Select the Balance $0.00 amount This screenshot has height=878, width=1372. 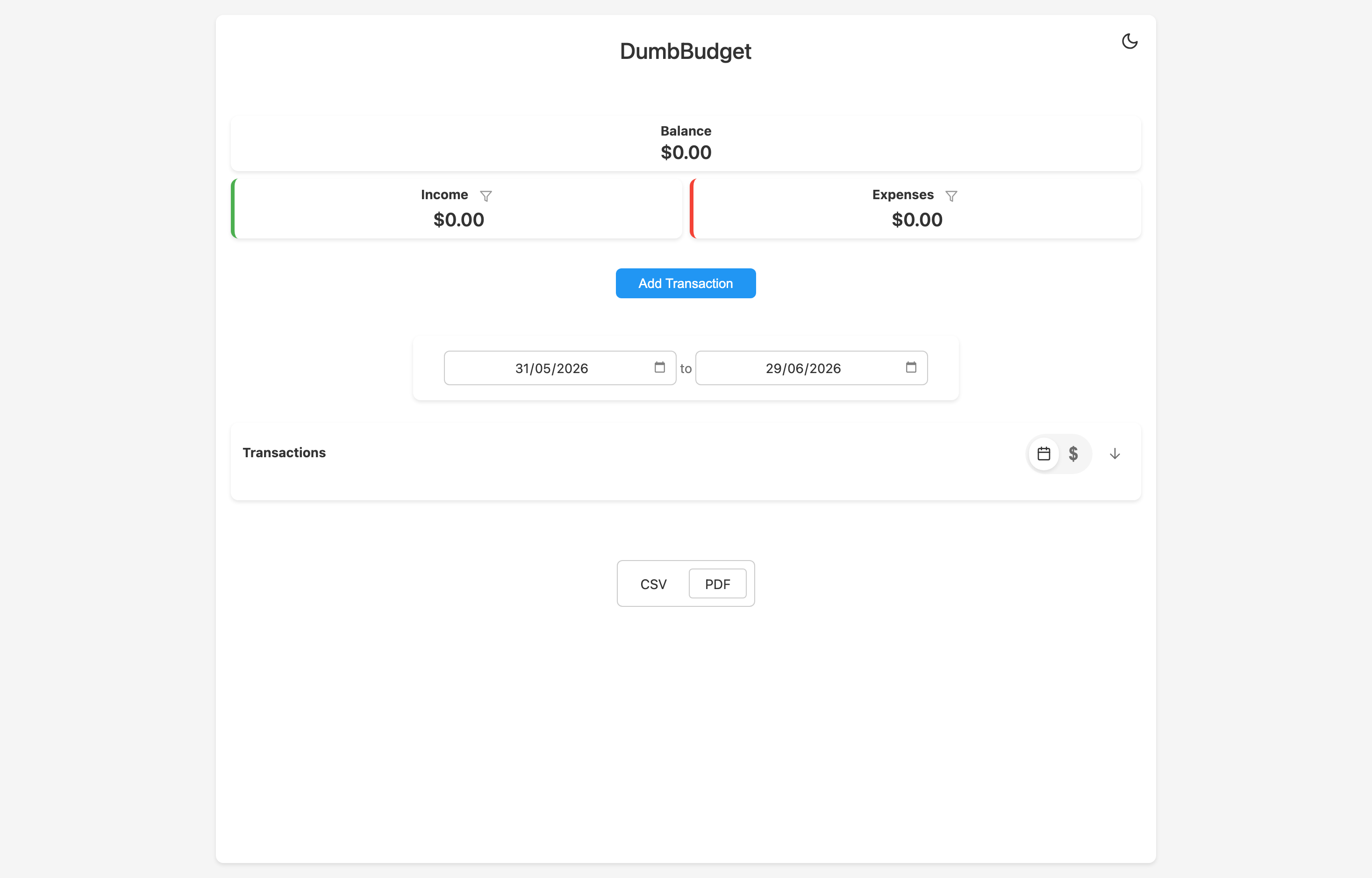click(x=686, y=152)
